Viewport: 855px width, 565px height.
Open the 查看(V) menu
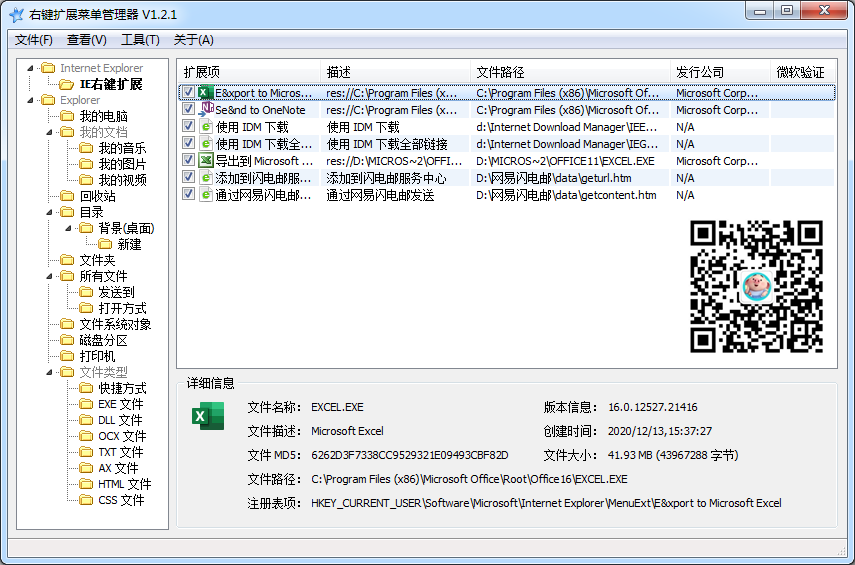point(87,40)
